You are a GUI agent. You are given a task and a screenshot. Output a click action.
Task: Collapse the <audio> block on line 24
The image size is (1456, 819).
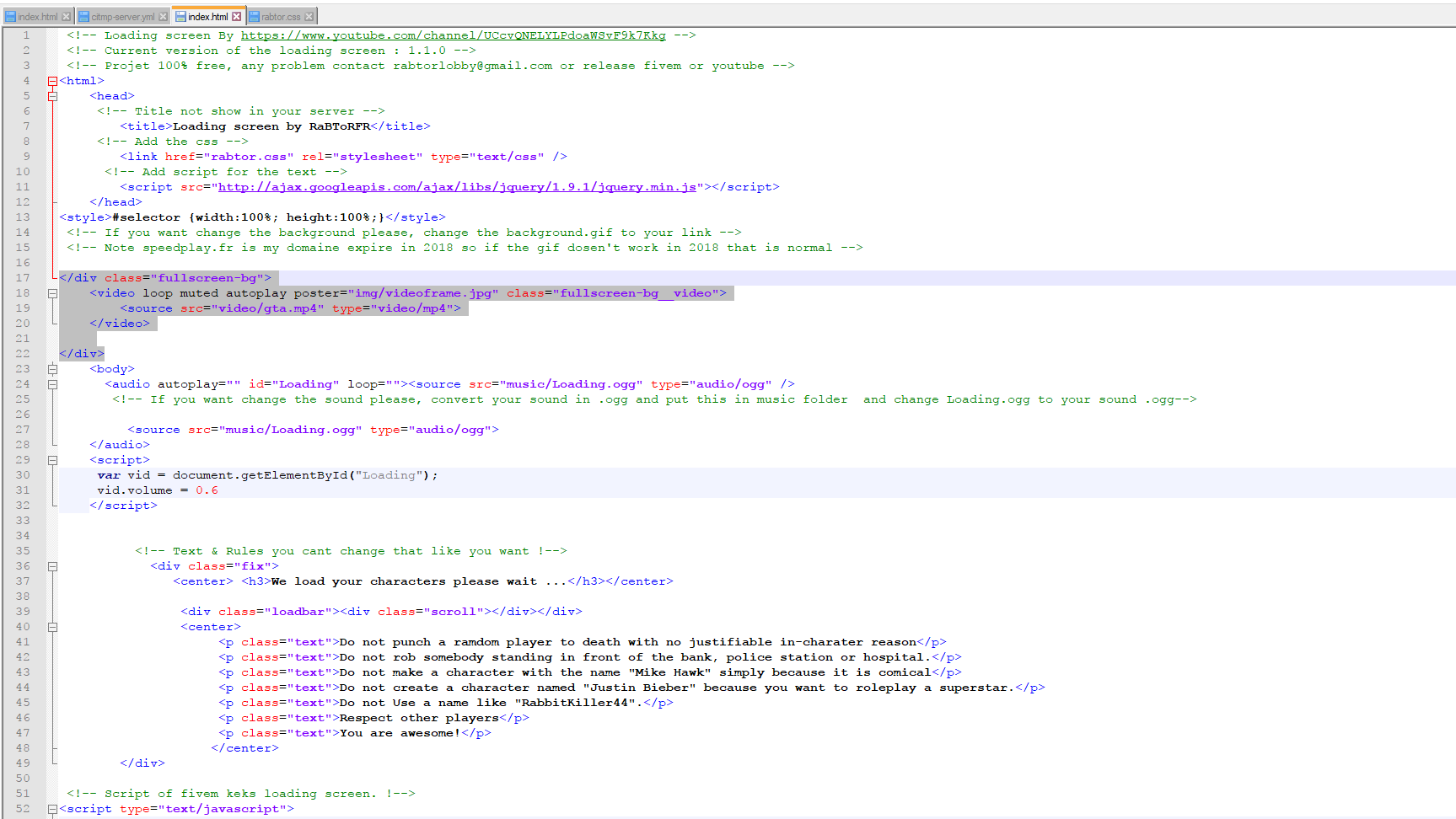pos(52,384)
